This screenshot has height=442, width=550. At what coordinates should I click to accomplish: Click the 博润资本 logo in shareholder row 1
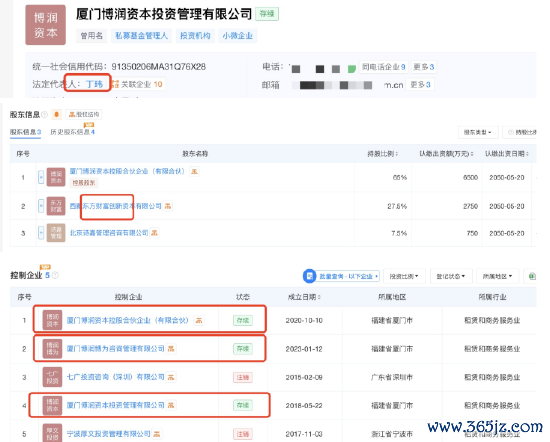click(56, 177)
